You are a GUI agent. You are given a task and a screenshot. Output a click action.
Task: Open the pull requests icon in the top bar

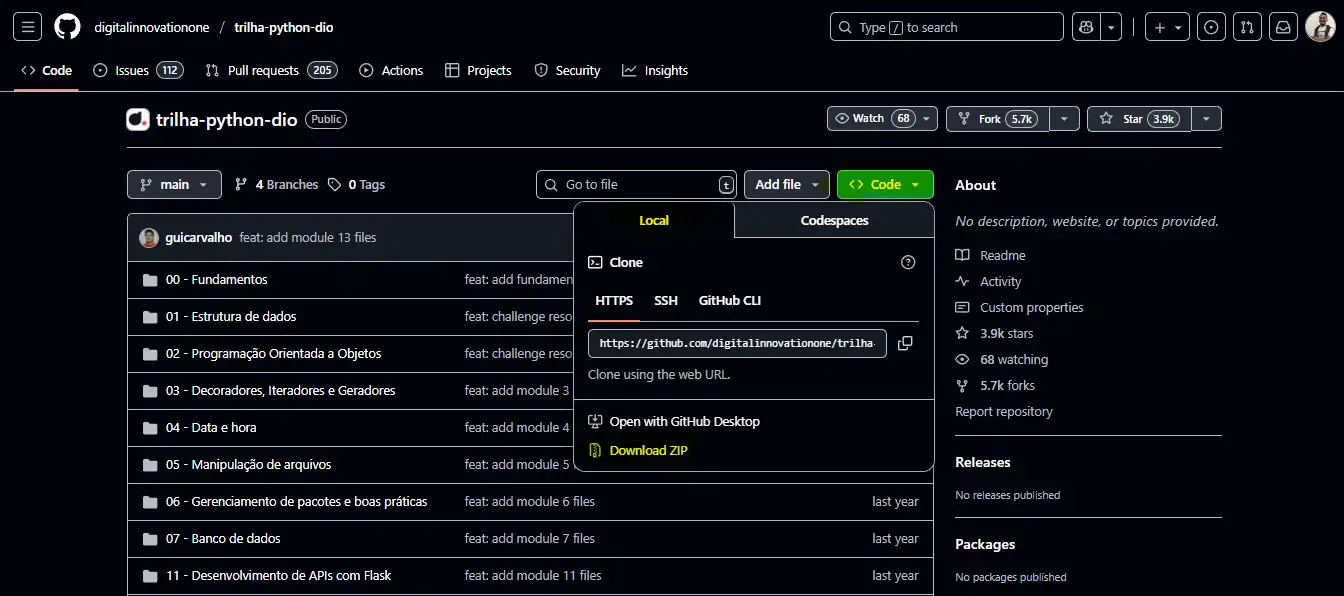pyautogui.click(x=1247, y=27)
